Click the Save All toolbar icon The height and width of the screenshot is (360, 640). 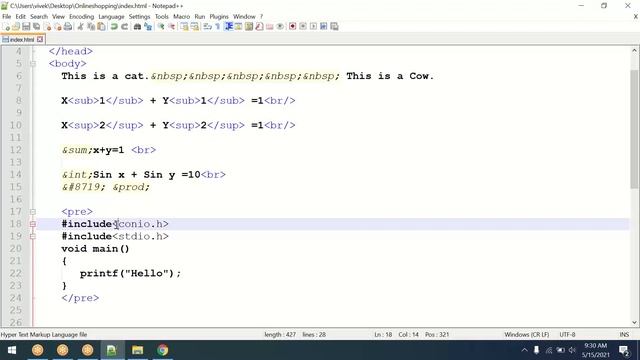[36, 27]
